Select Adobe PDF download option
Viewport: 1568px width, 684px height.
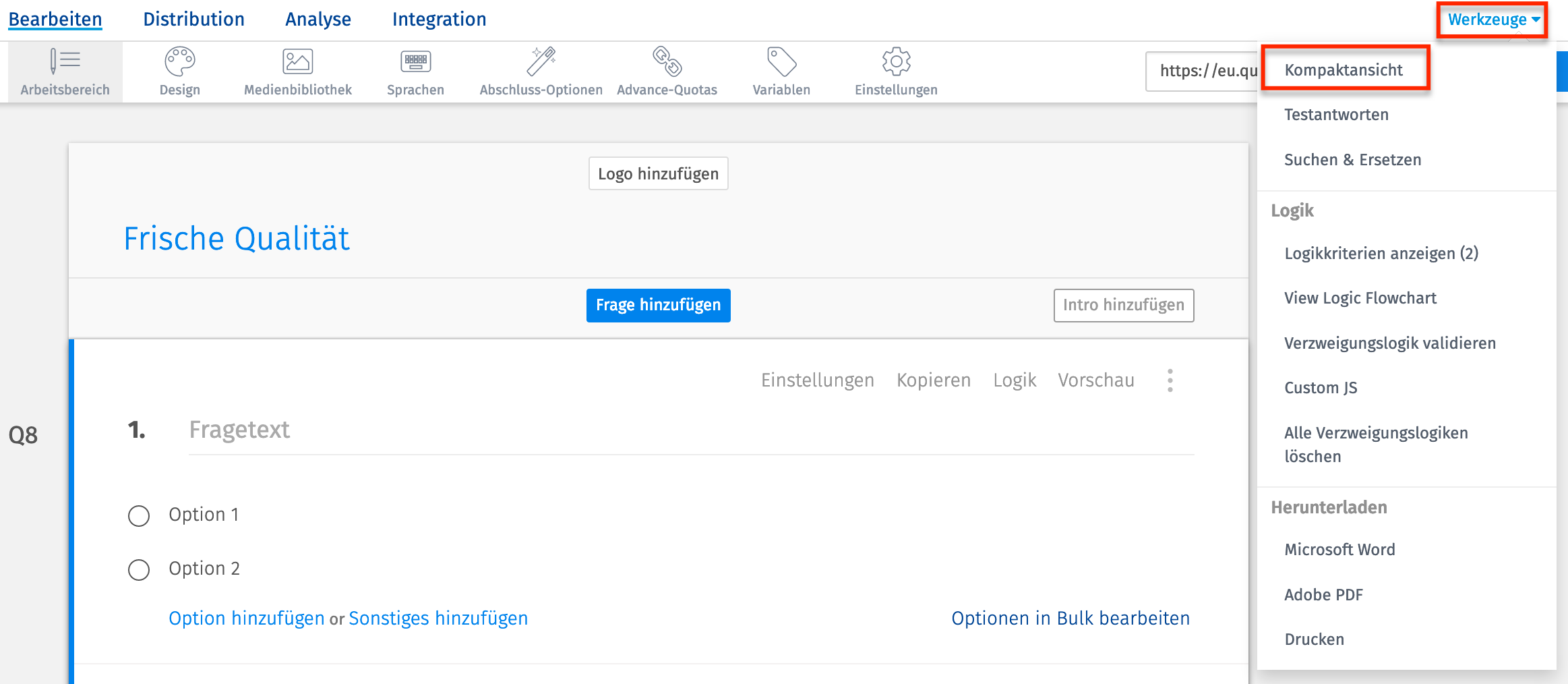(1323, 595)
